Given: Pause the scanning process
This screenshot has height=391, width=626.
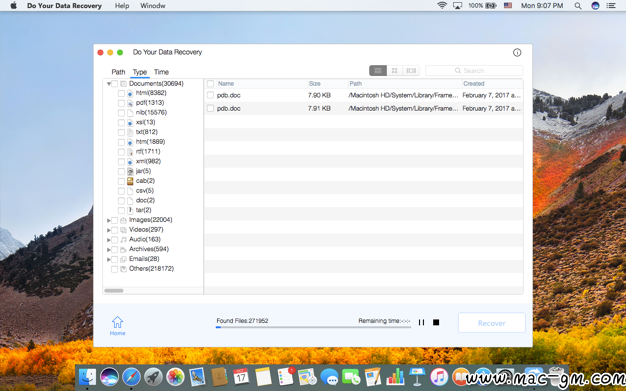Looking at the screenshot, I should (421, 322).
